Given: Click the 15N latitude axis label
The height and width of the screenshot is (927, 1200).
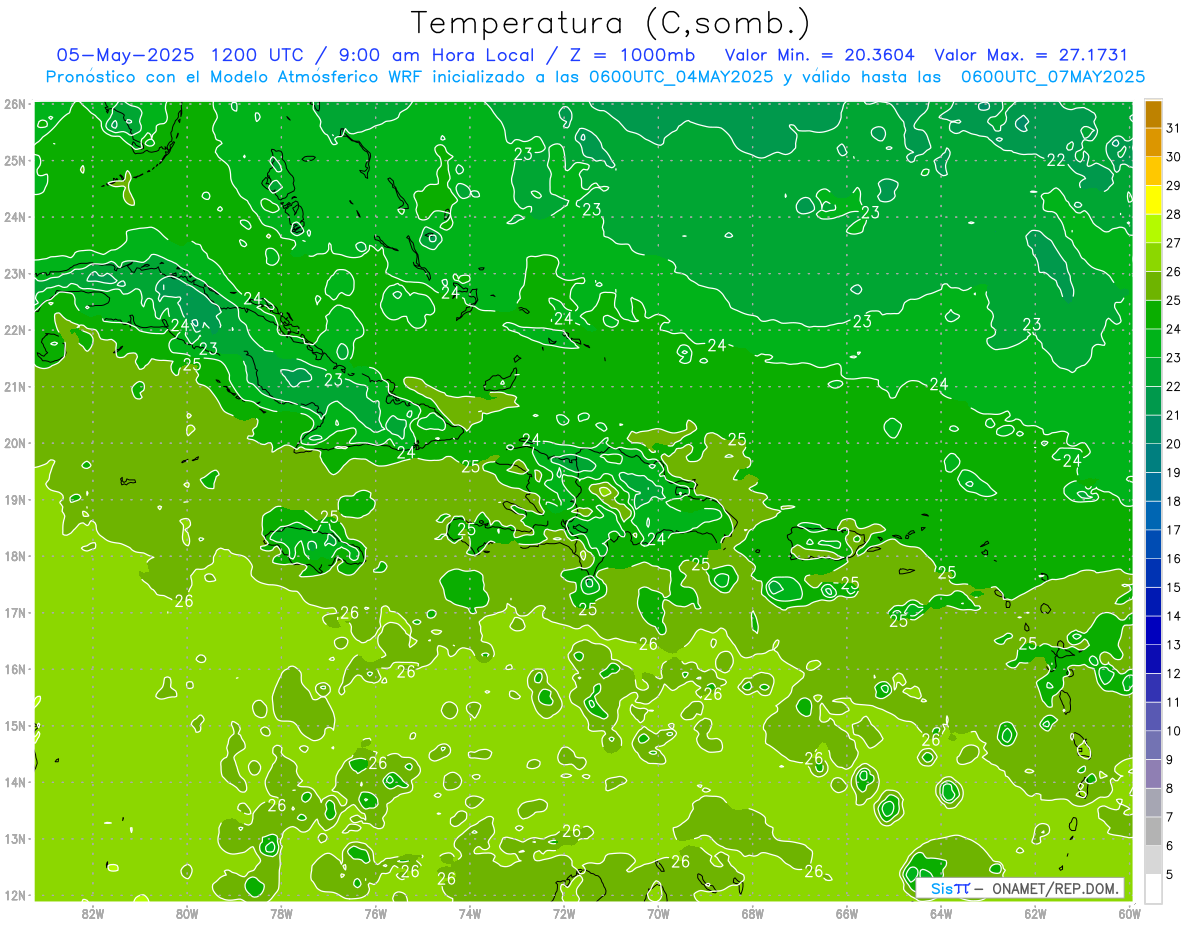Looking at the screenshot, I should [x=15, y=725].
